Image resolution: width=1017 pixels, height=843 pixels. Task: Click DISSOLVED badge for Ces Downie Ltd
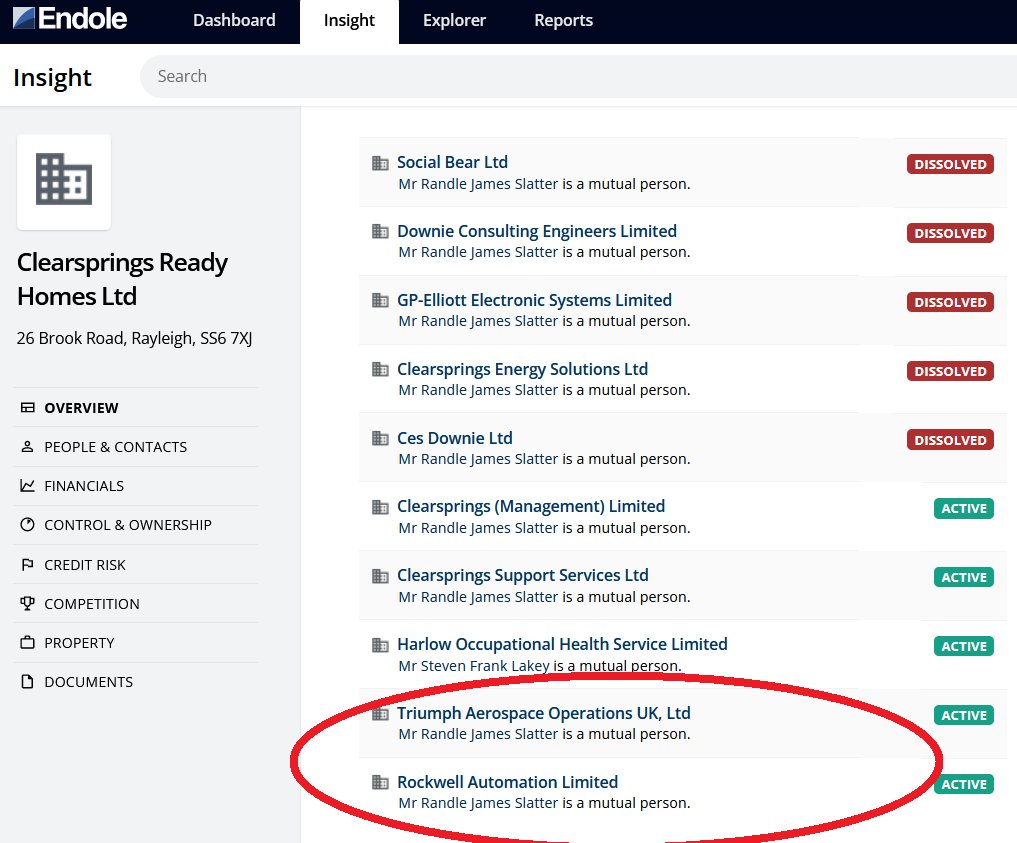(x=950, y=440)
